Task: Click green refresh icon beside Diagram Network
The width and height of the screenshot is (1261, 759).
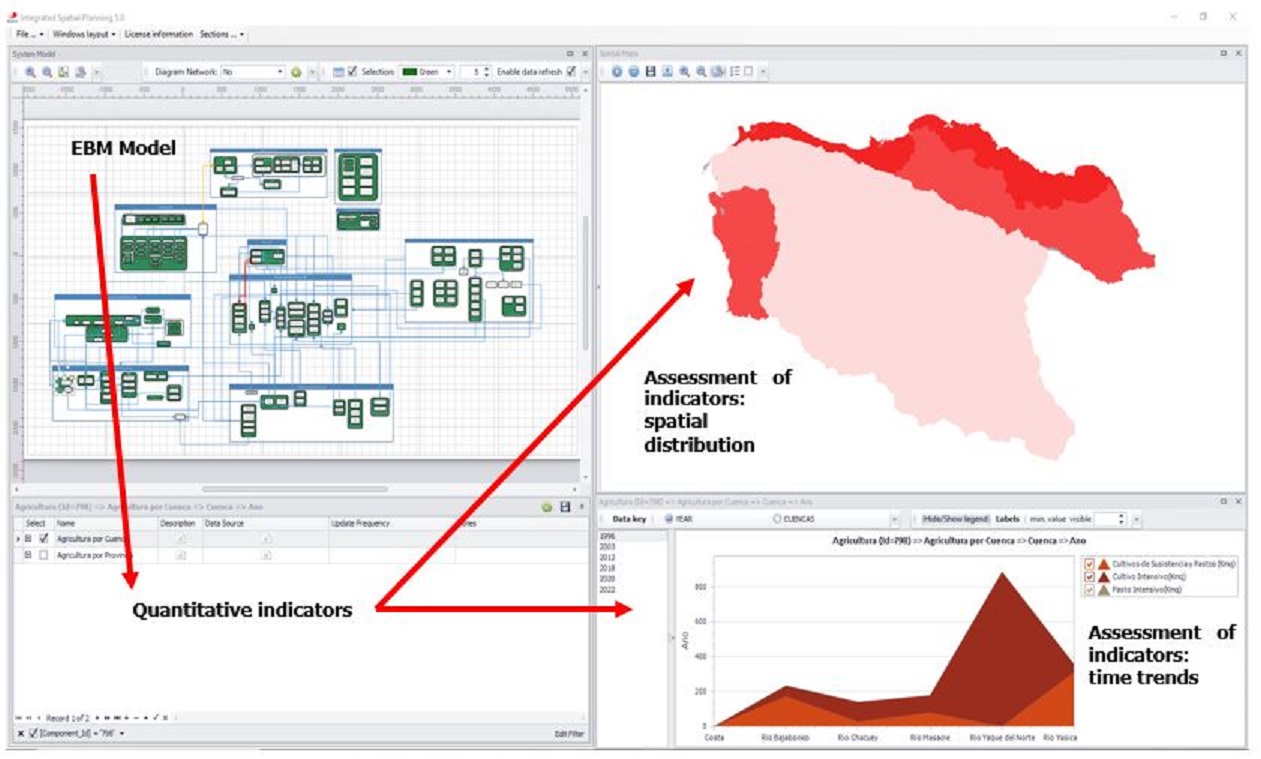Action: (296, 72)
